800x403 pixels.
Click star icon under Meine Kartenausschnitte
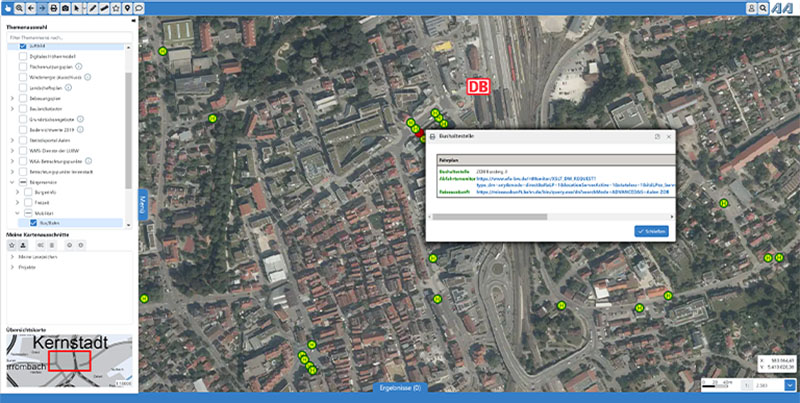pyautogui.click(x=12, y=245)
